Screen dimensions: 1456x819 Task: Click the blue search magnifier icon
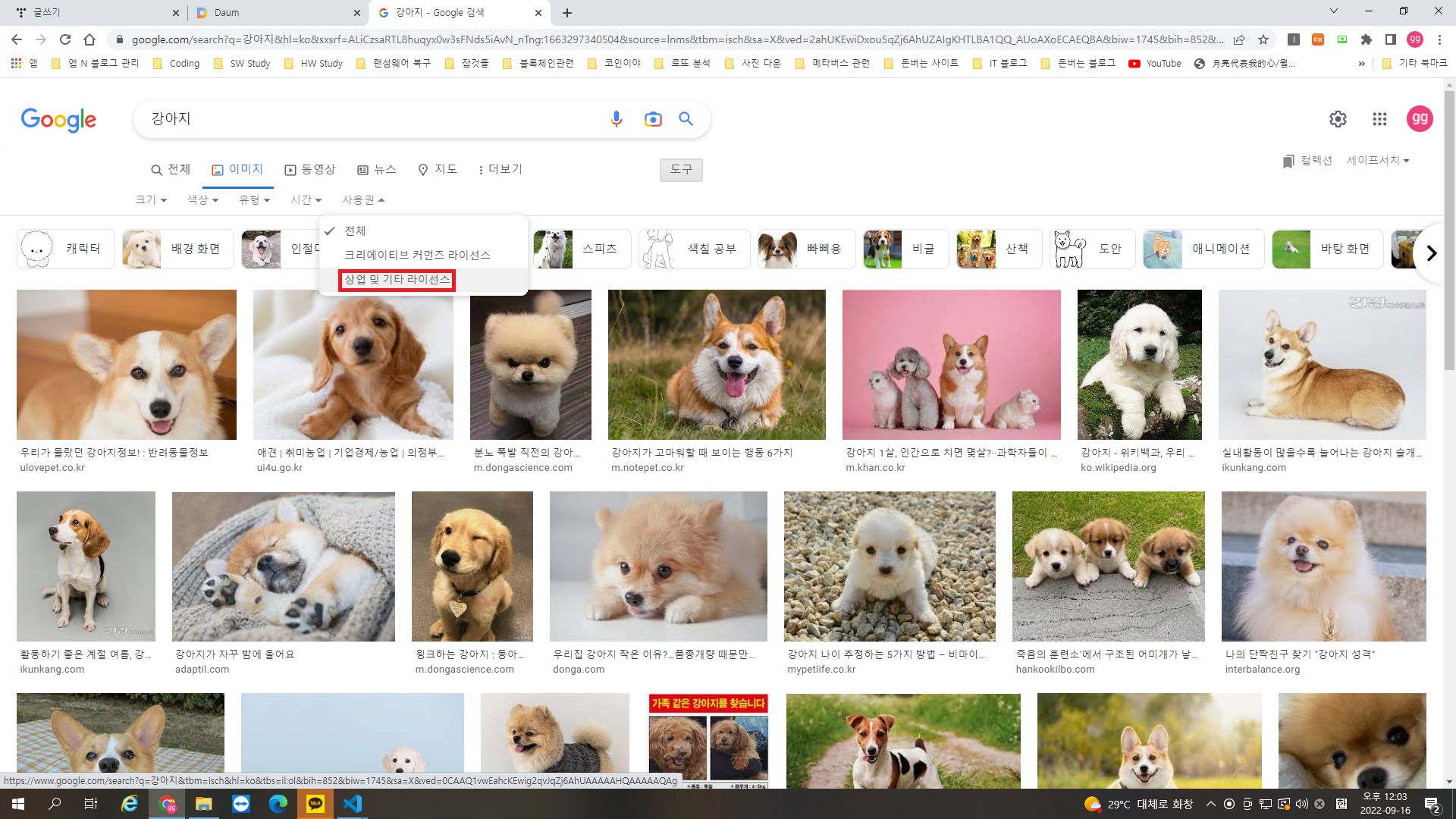(x=686, y=119)
